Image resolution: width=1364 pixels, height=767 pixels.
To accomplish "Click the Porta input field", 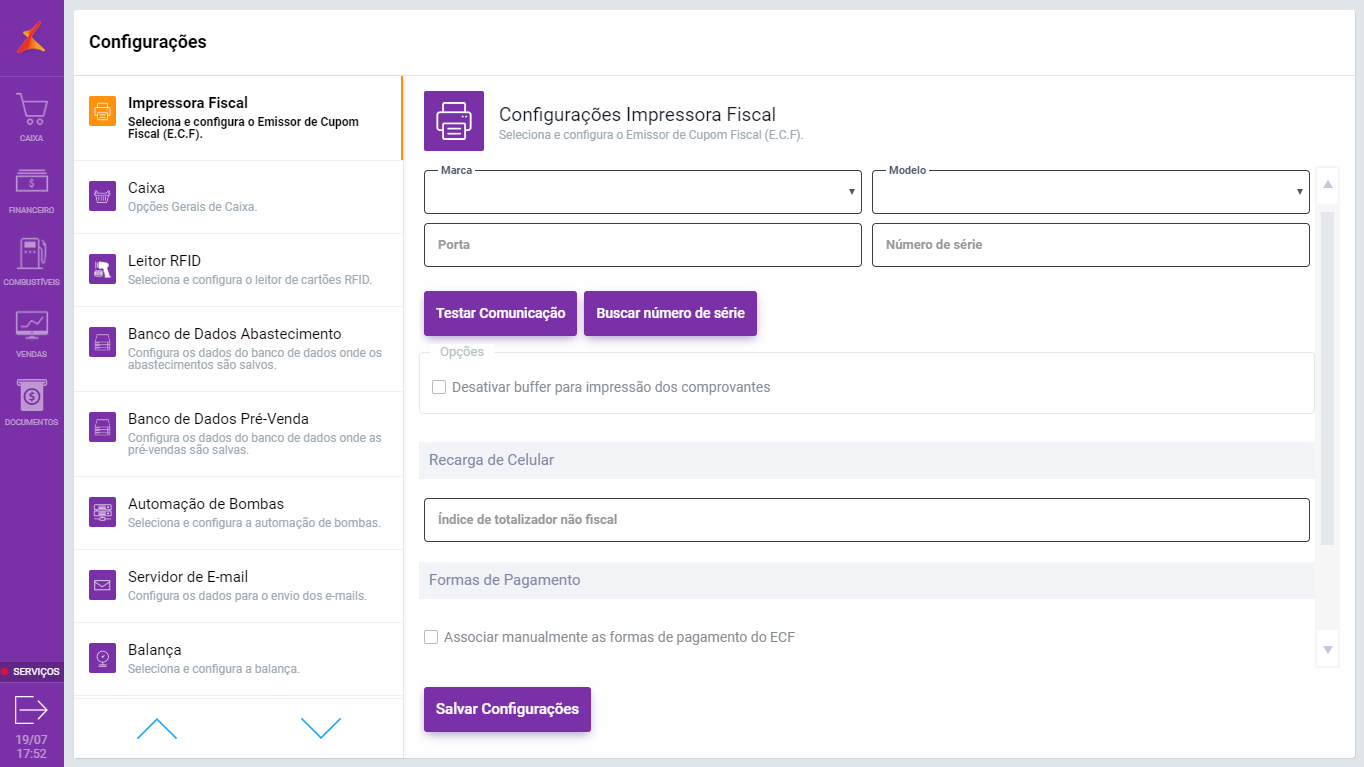I will coord(642,245).
